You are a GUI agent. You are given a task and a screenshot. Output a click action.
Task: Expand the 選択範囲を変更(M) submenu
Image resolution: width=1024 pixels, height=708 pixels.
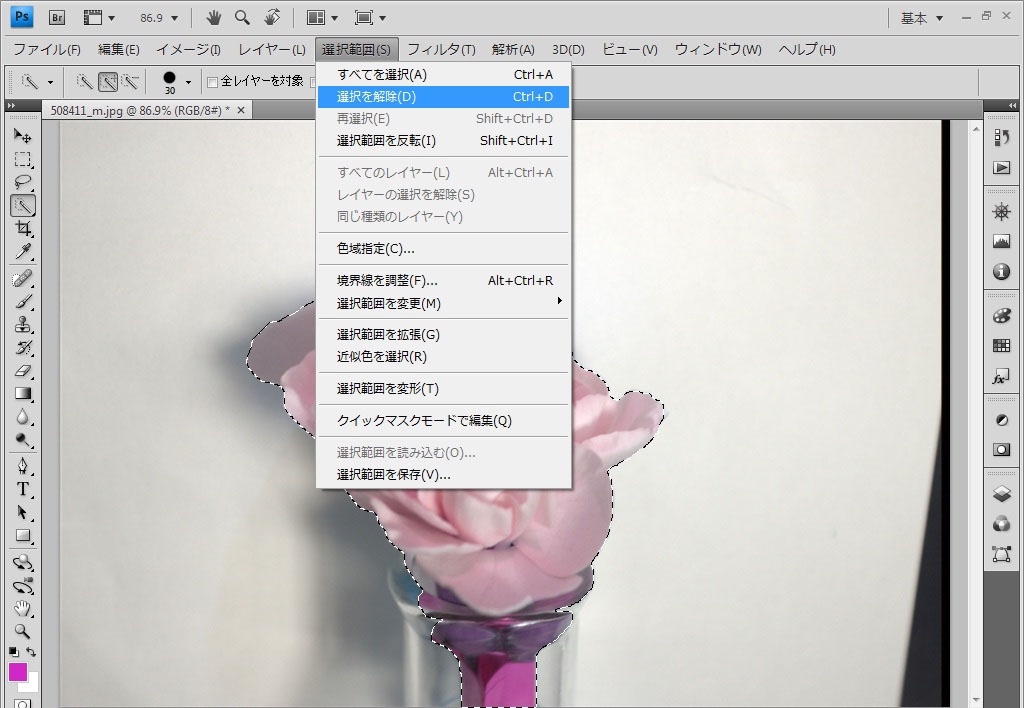click(443, 303)
